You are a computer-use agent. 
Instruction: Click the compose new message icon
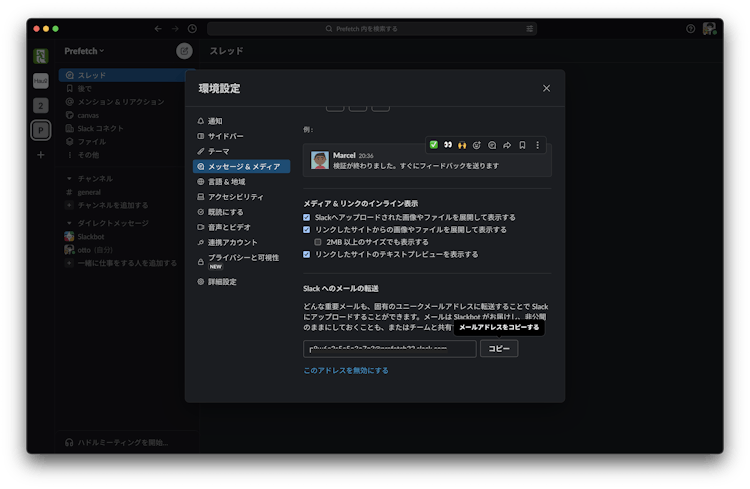184,51
